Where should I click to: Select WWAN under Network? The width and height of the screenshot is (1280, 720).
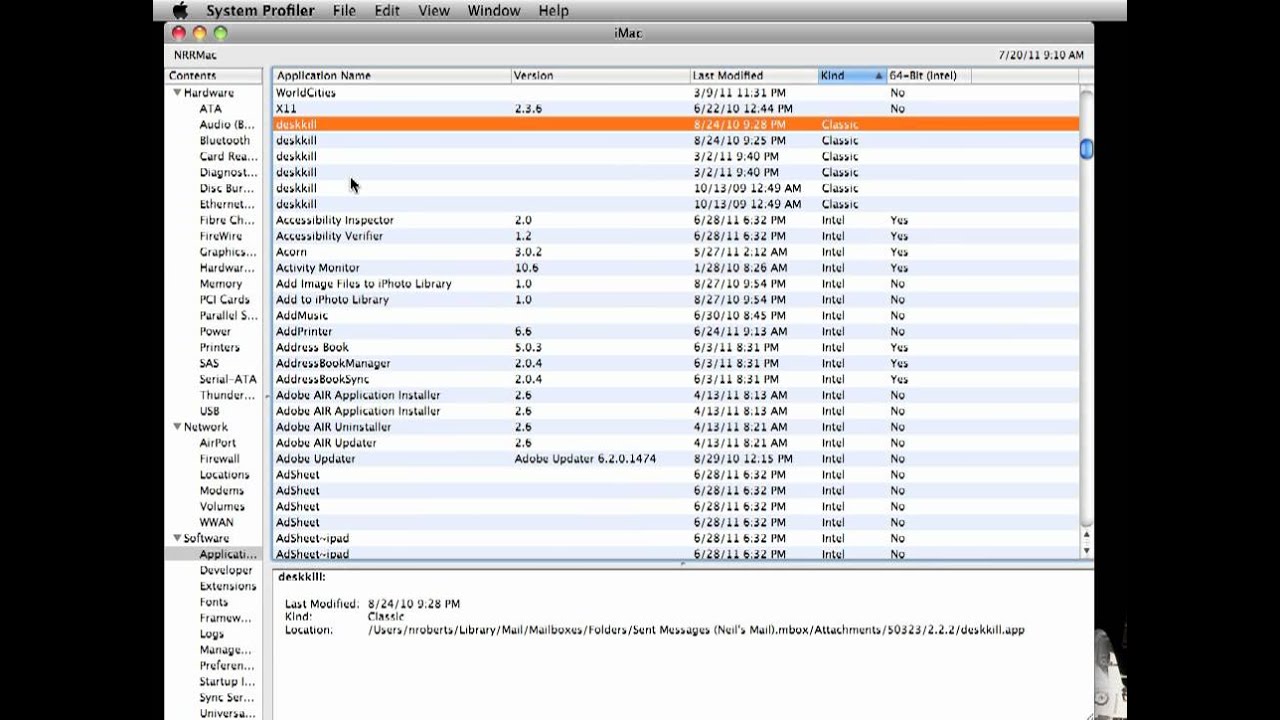(x=216, y=522)
